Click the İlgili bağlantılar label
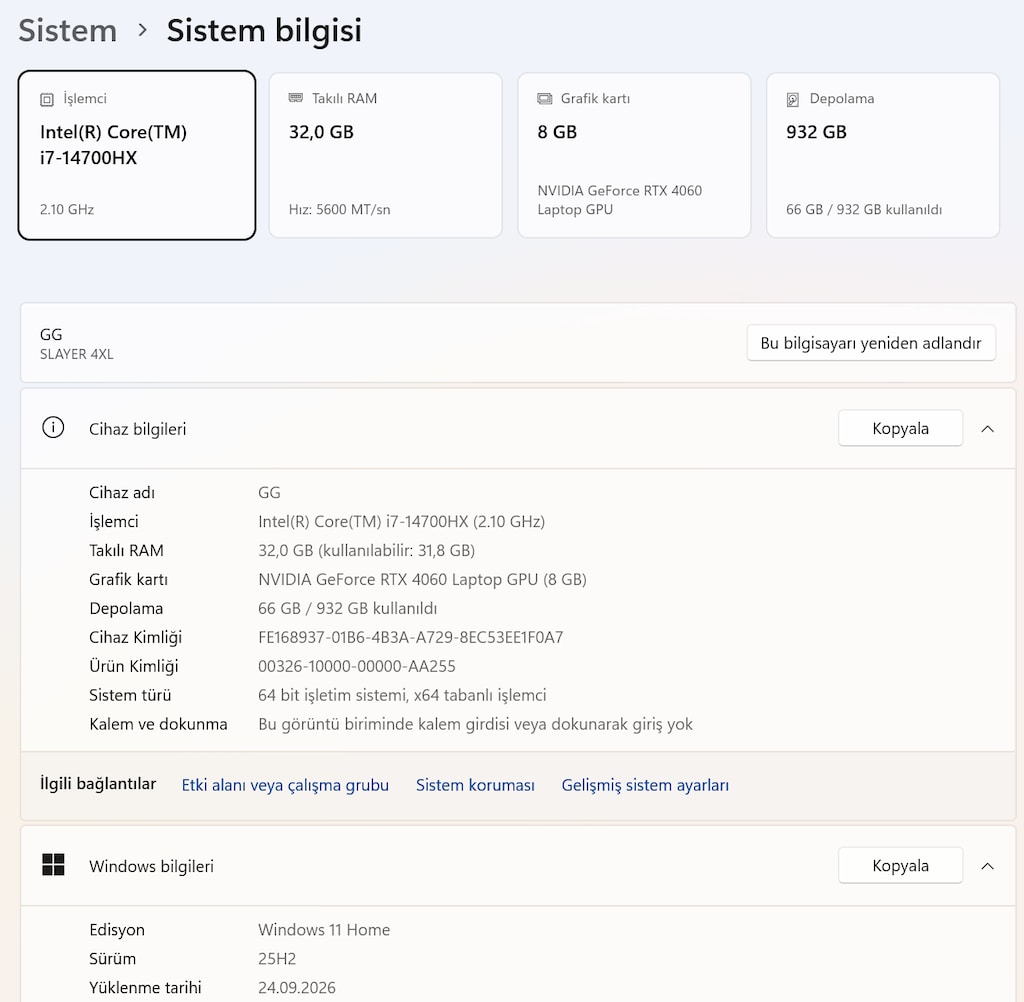The image size is (1024, 1002). pos(98,784)
